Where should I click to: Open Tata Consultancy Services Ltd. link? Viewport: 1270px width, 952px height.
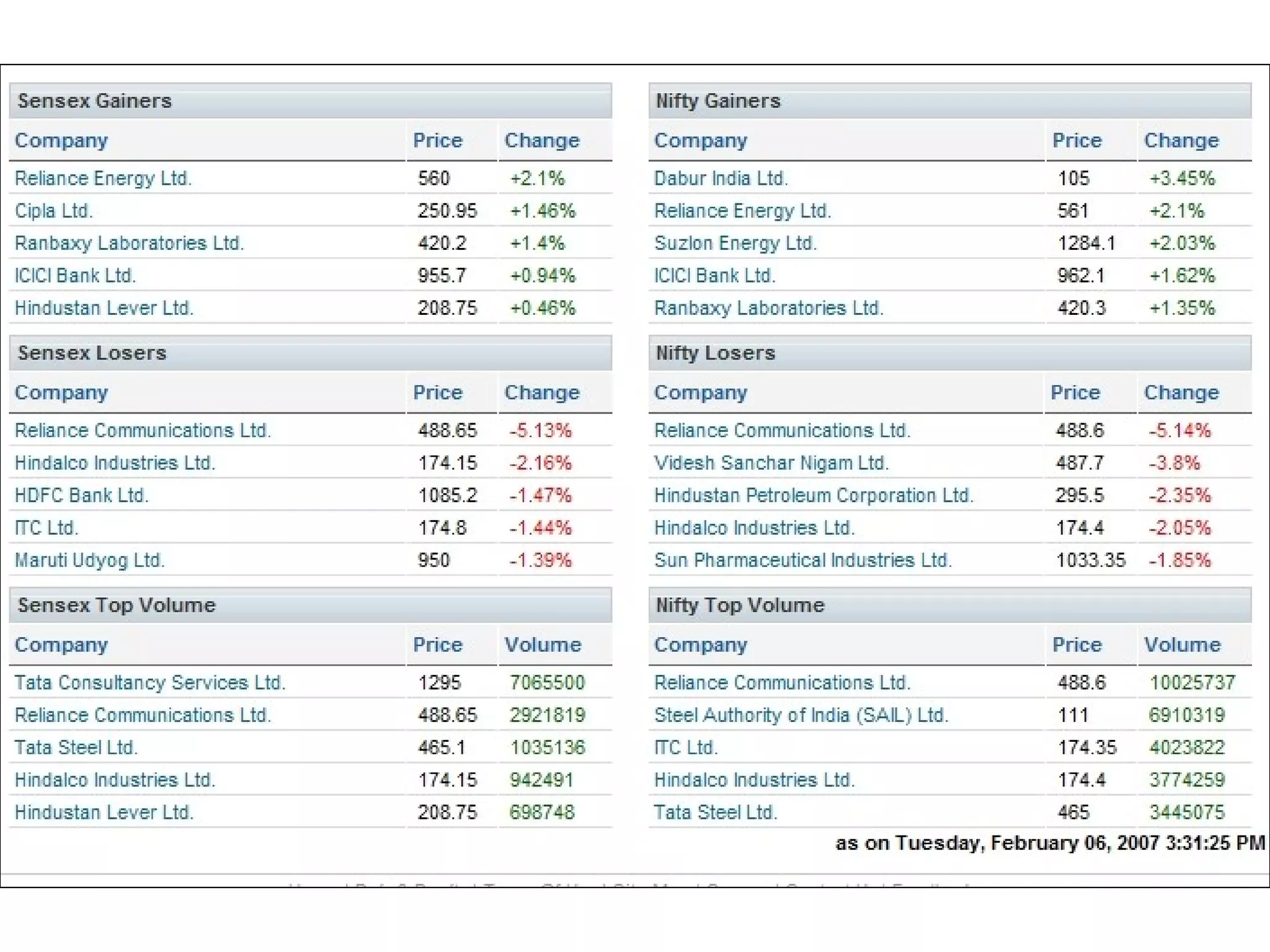[149, 682]
